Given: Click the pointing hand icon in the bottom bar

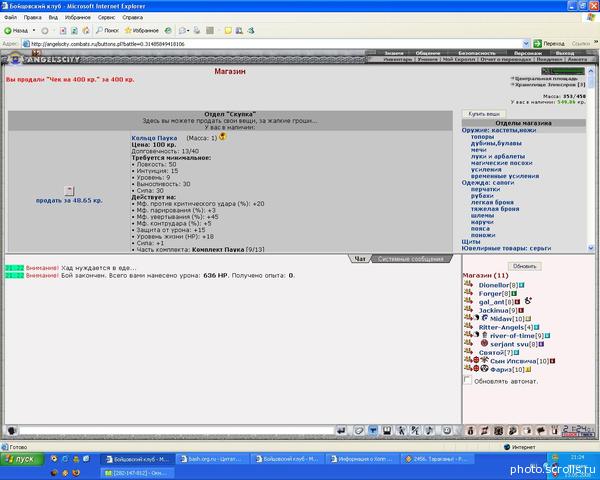Looking at the screenshot, I should [x=527, y=431].
